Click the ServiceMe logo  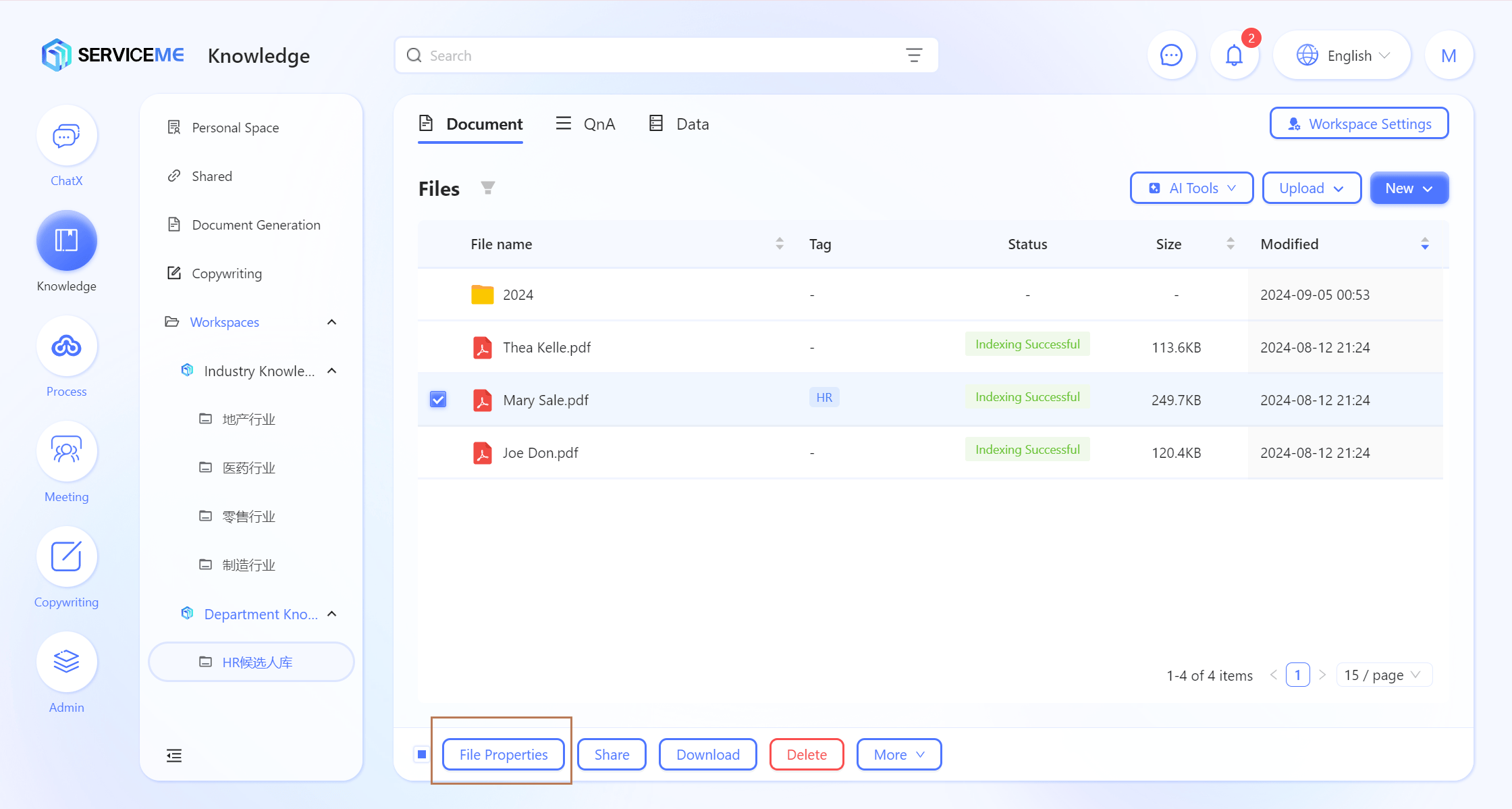pyautogui.click(x=112, y=55)
